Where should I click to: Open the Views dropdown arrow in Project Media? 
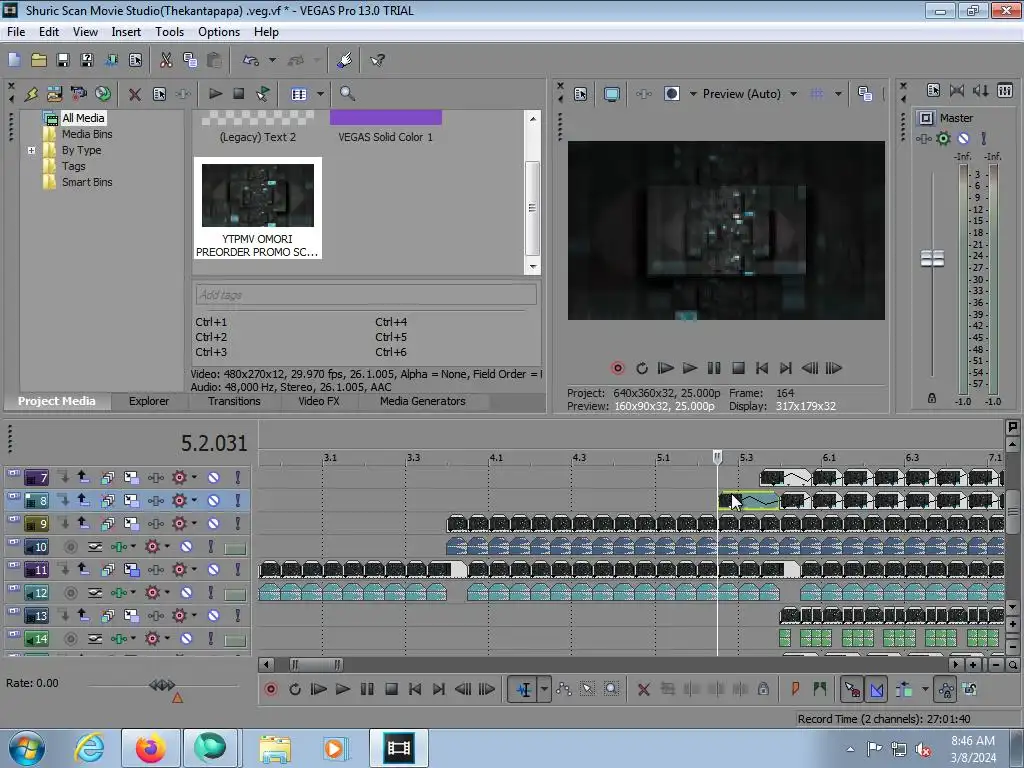click(x=320, y=94)
